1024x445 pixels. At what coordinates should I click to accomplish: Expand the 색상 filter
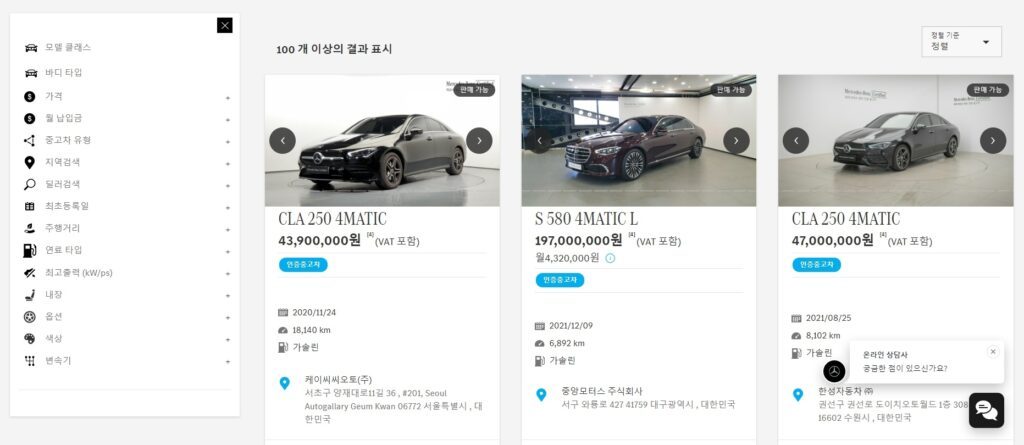(x=127, y=338)
